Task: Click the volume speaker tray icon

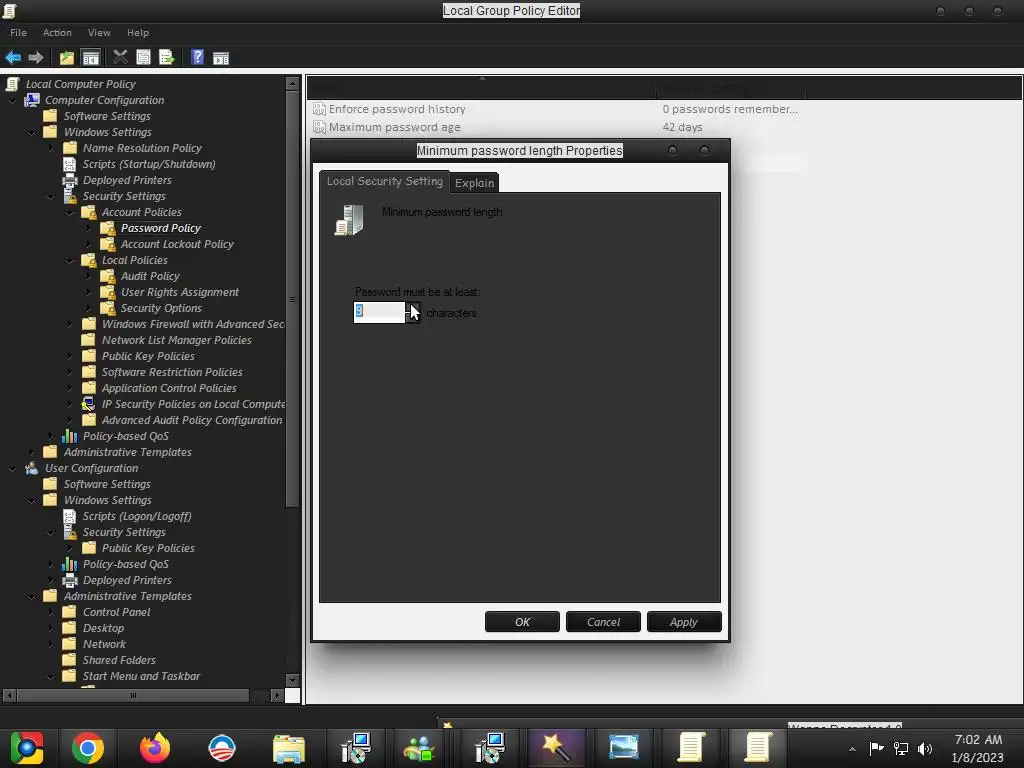Action: point(925,748)
